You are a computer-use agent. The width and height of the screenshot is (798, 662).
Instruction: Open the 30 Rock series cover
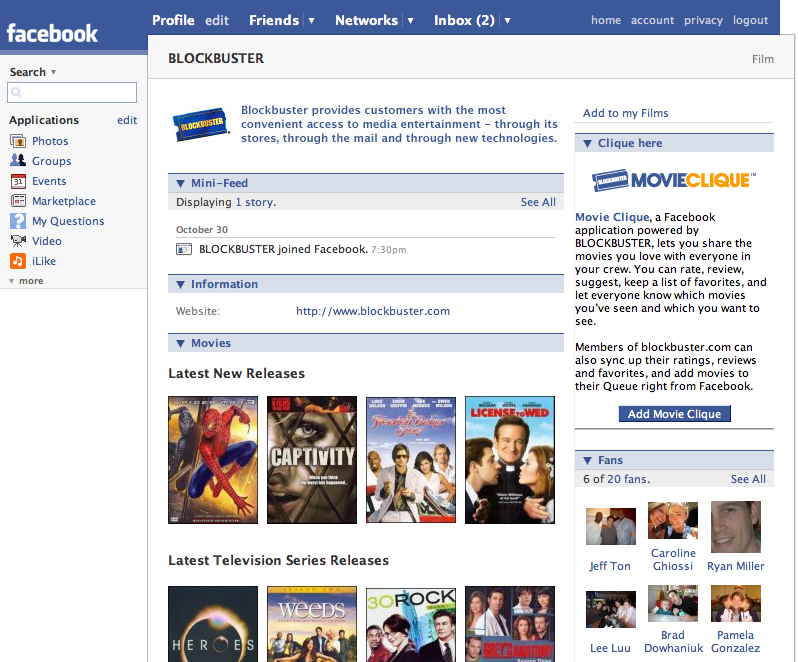(411, 624)
